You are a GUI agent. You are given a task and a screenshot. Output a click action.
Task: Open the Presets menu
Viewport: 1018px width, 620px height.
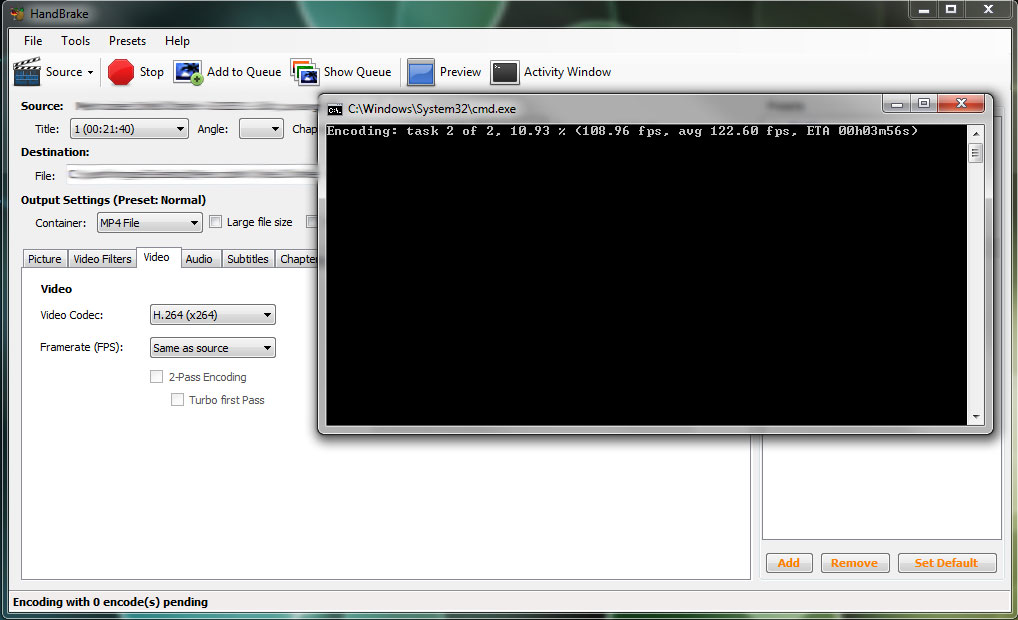pyautogui.click(x=127, y=41)
